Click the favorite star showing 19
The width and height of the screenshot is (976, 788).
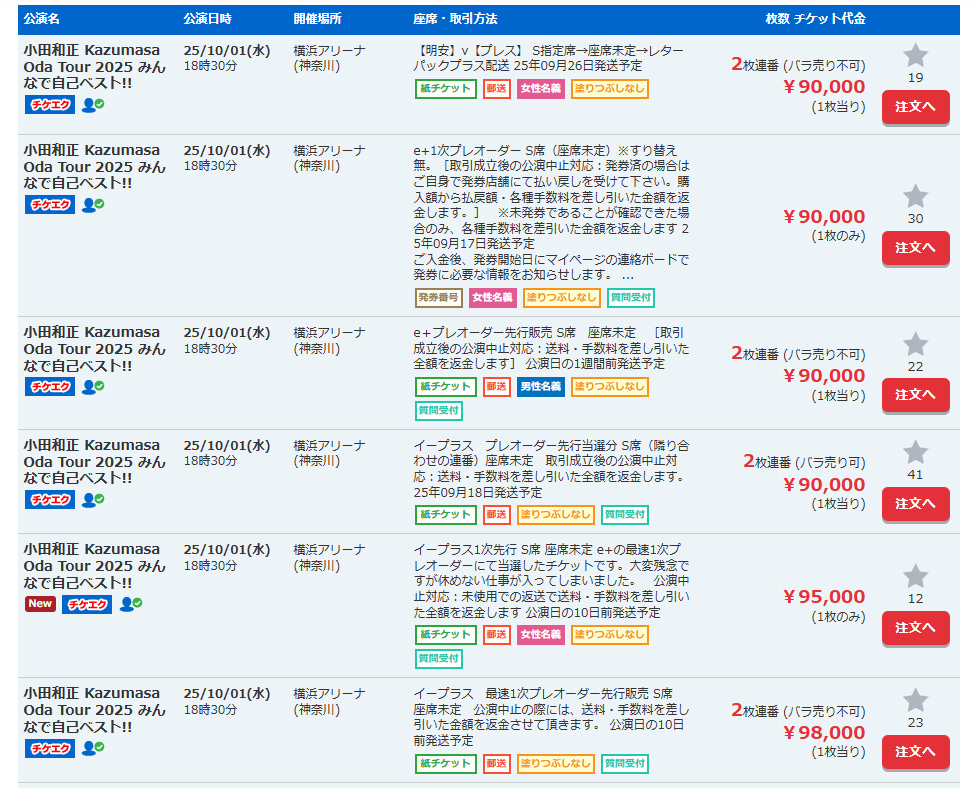pyautogui.click(x=915, y=56)
